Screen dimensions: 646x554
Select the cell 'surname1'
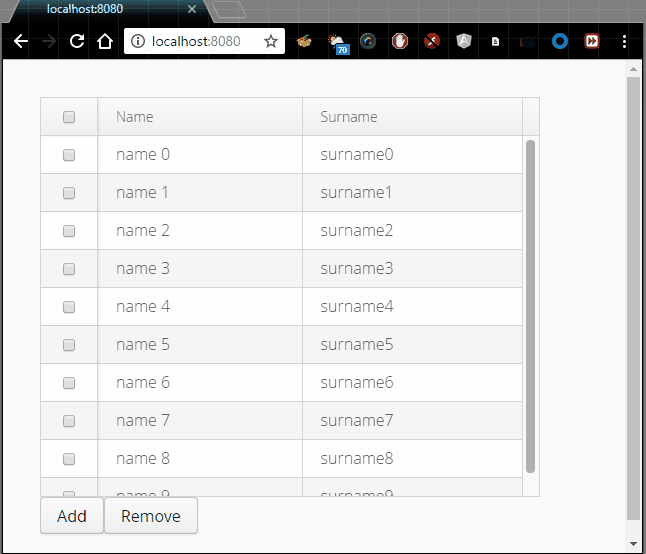412,193
